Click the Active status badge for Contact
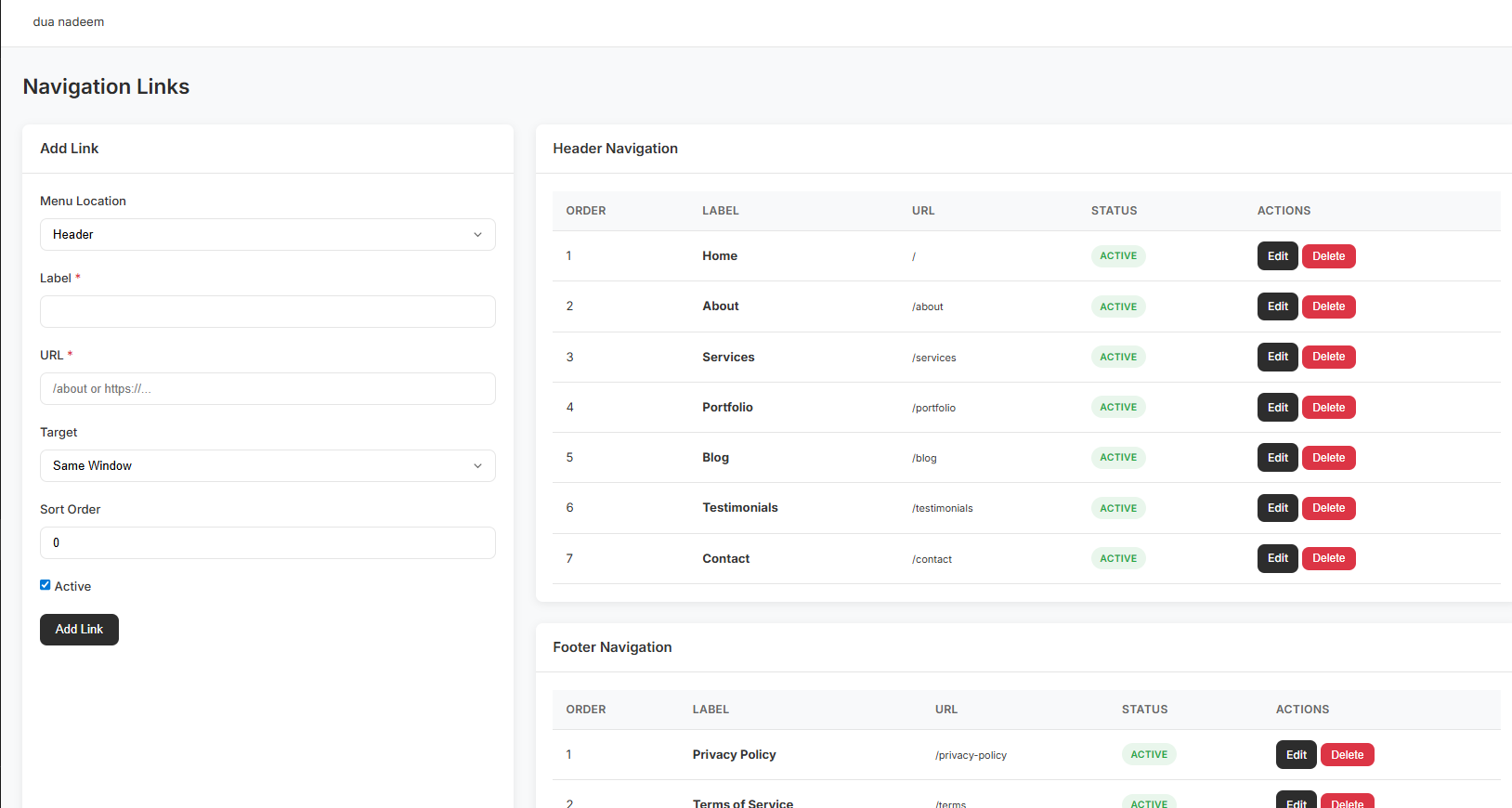 click(1118, 558)
